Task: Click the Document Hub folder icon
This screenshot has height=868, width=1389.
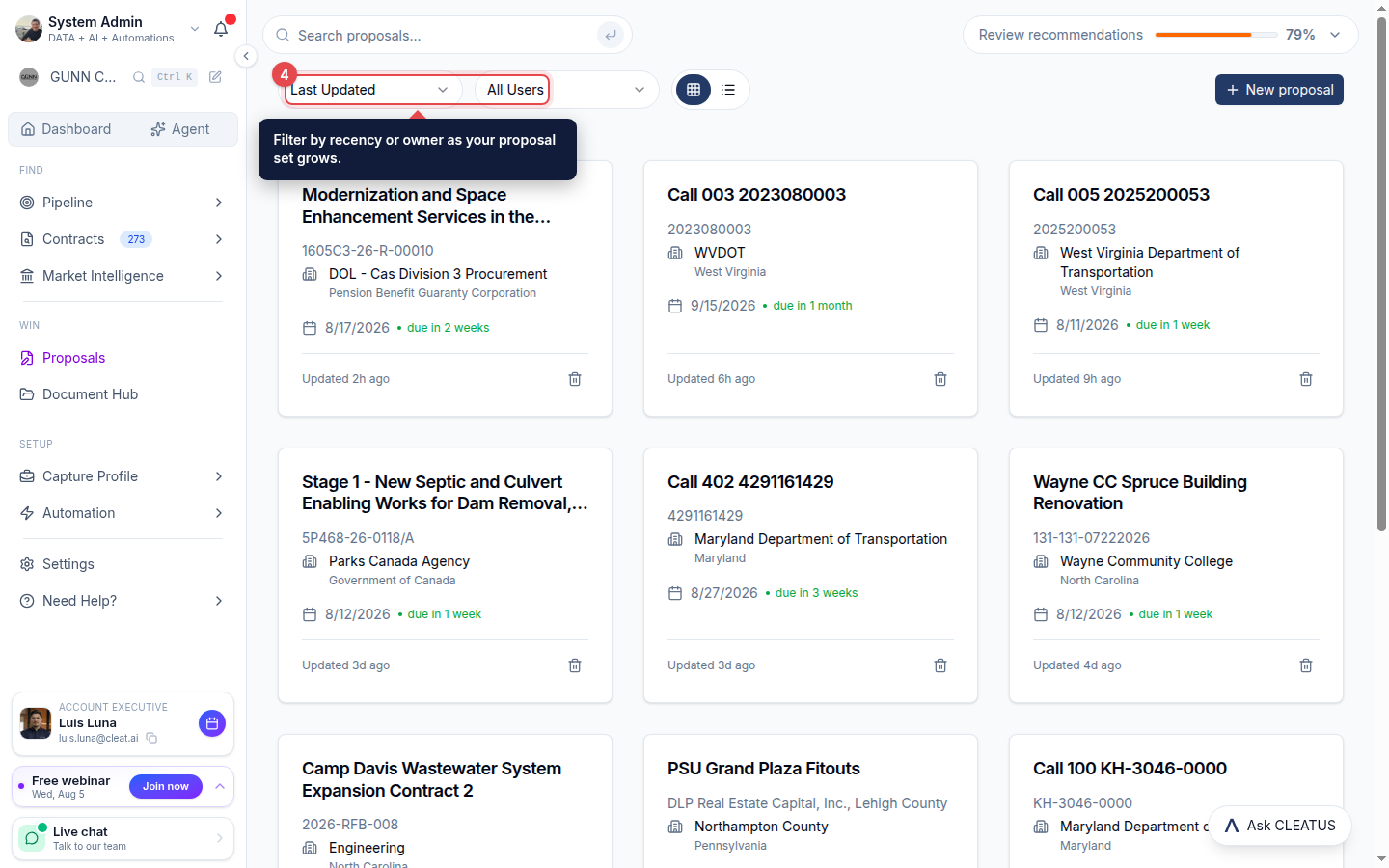Action: pyautogui.click(x=27, y=394)
